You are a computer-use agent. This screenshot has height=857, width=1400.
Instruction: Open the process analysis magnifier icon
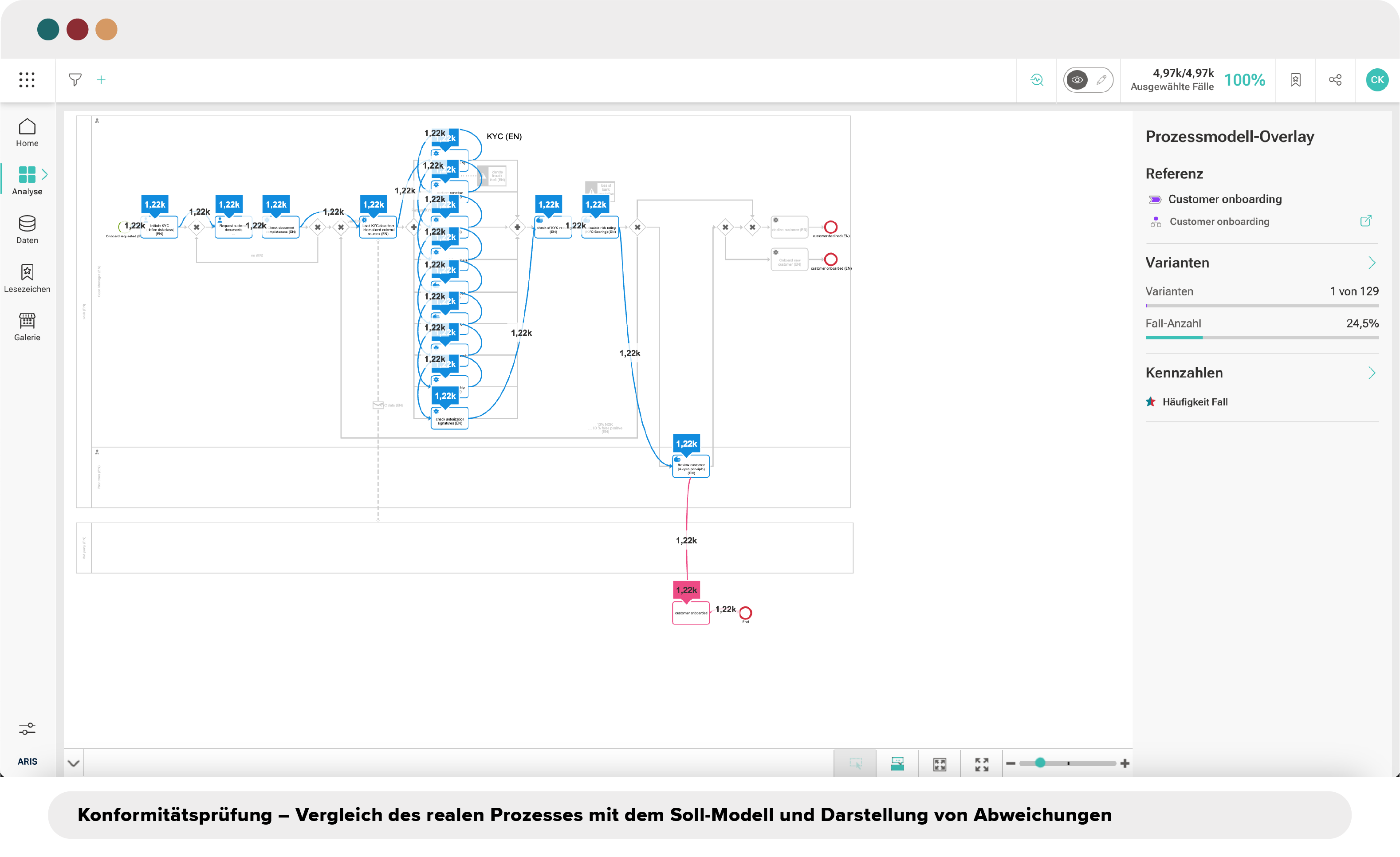coord(1037,80)
